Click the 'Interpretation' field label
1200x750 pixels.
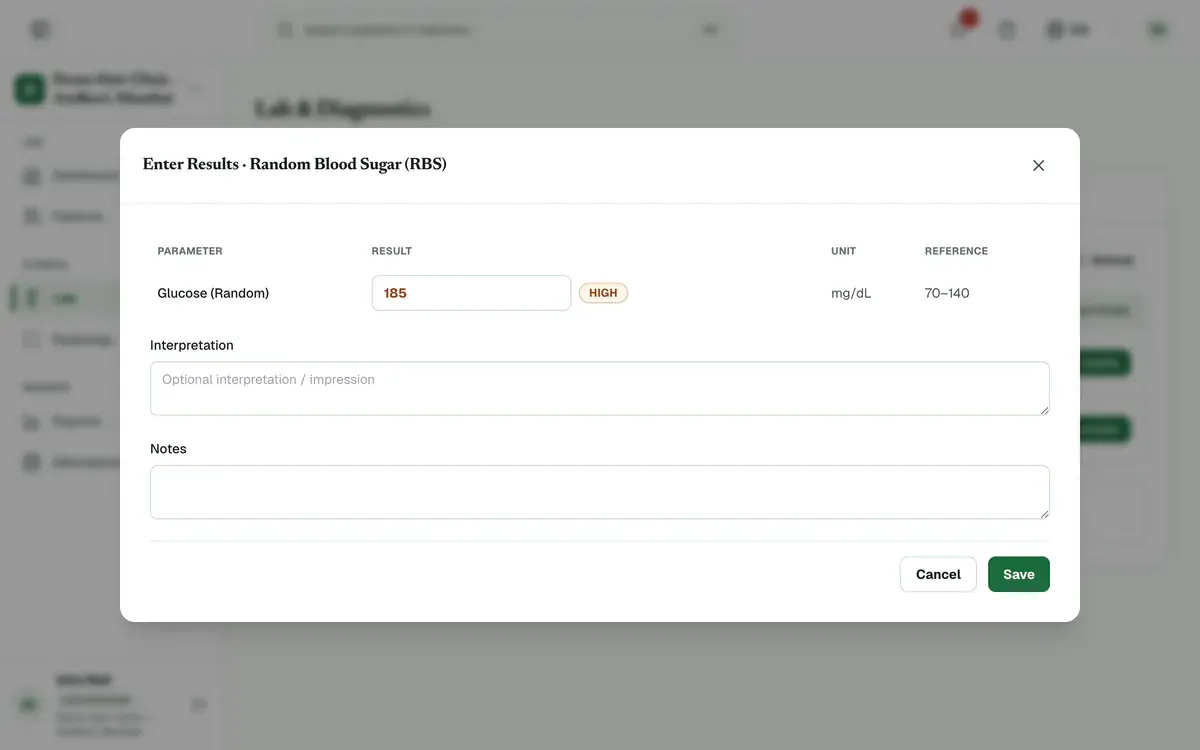click(192, 345)
